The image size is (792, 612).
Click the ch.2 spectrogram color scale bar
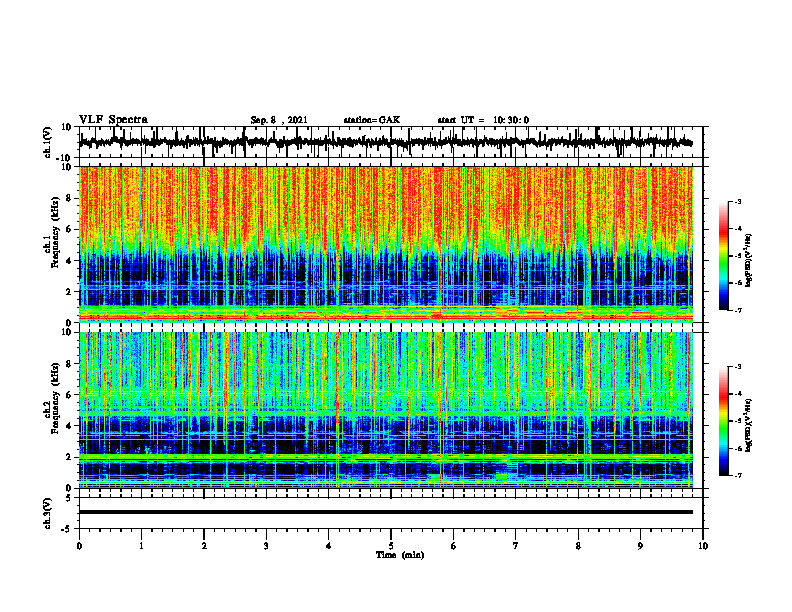(x=723, y=421)
